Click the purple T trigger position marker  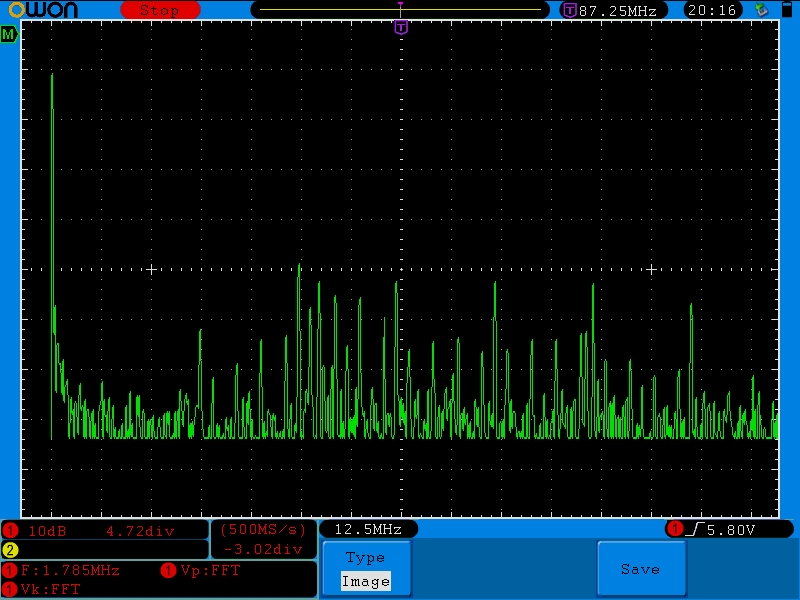coord(401,28)
